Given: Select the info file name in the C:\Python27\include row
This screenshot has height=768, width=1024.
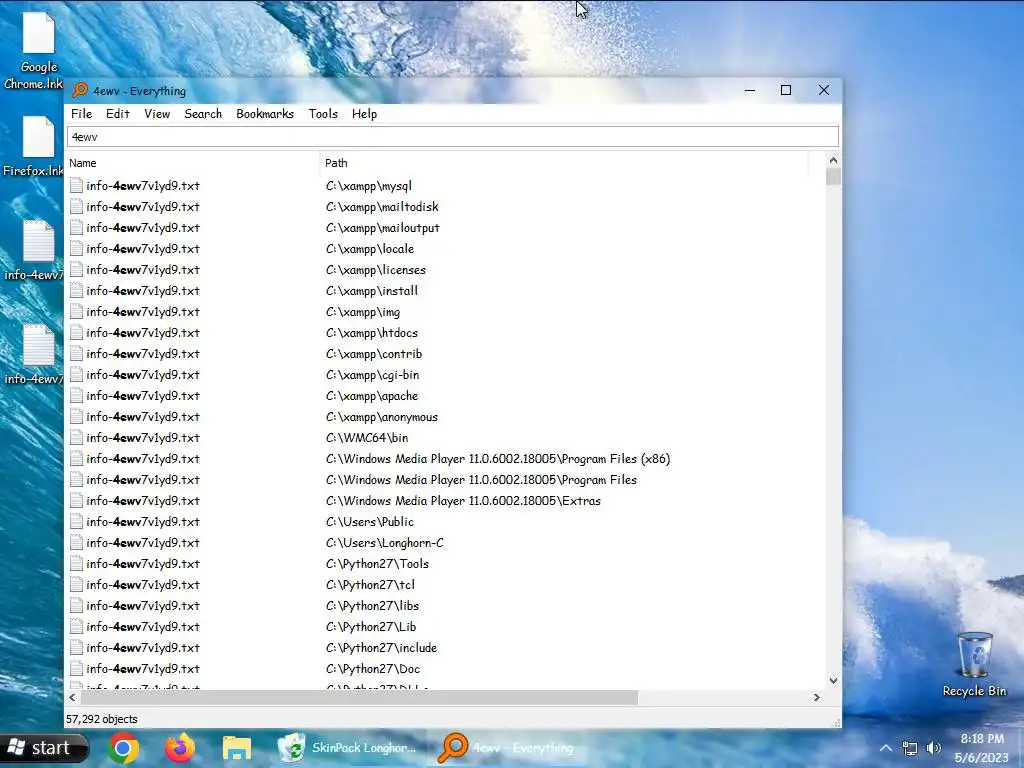Looking at the screenshot, I should click(x=143, y=648).
